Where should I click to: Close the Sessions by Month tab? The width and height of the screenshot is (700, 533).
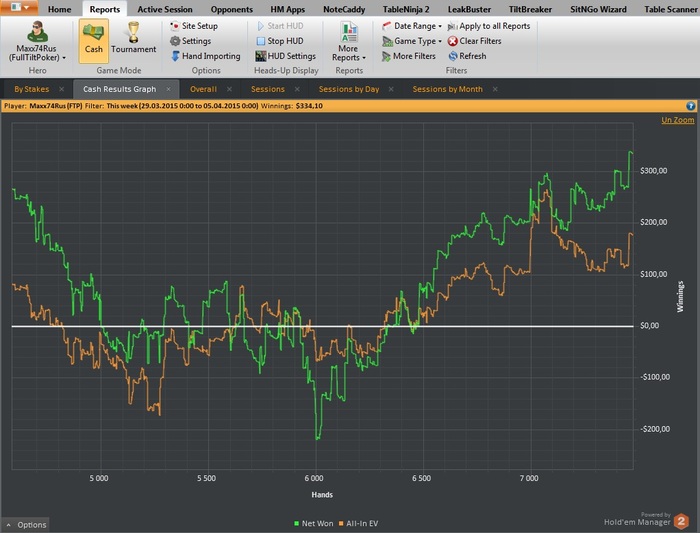(x=495, y=89)
